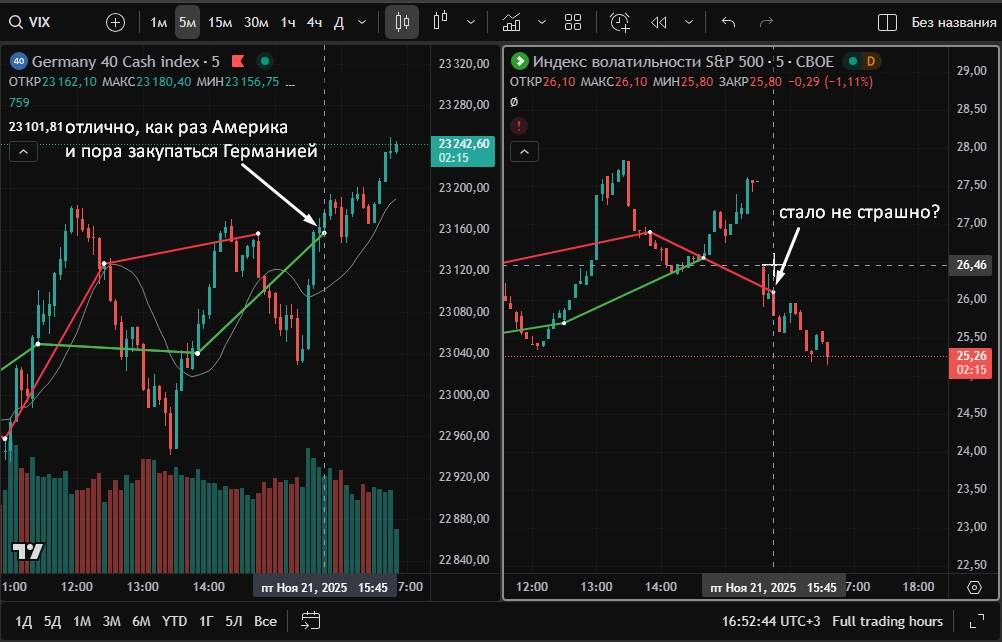Click the UTC+3 timezone clock

[768, 621]
